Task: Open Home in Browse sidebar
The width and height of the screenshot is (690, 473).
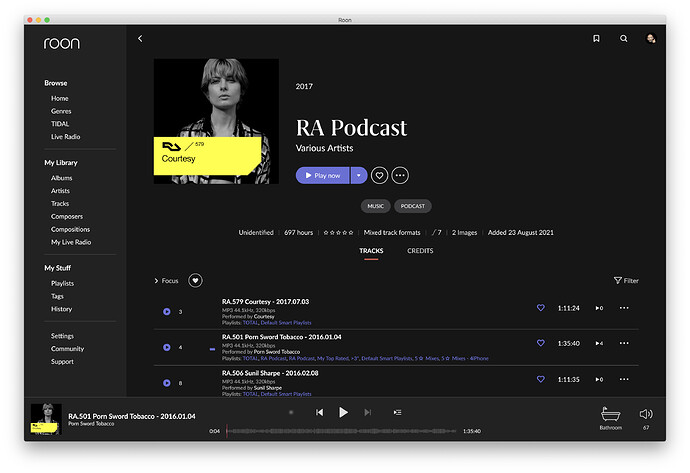Action: (x=59, y=99)
